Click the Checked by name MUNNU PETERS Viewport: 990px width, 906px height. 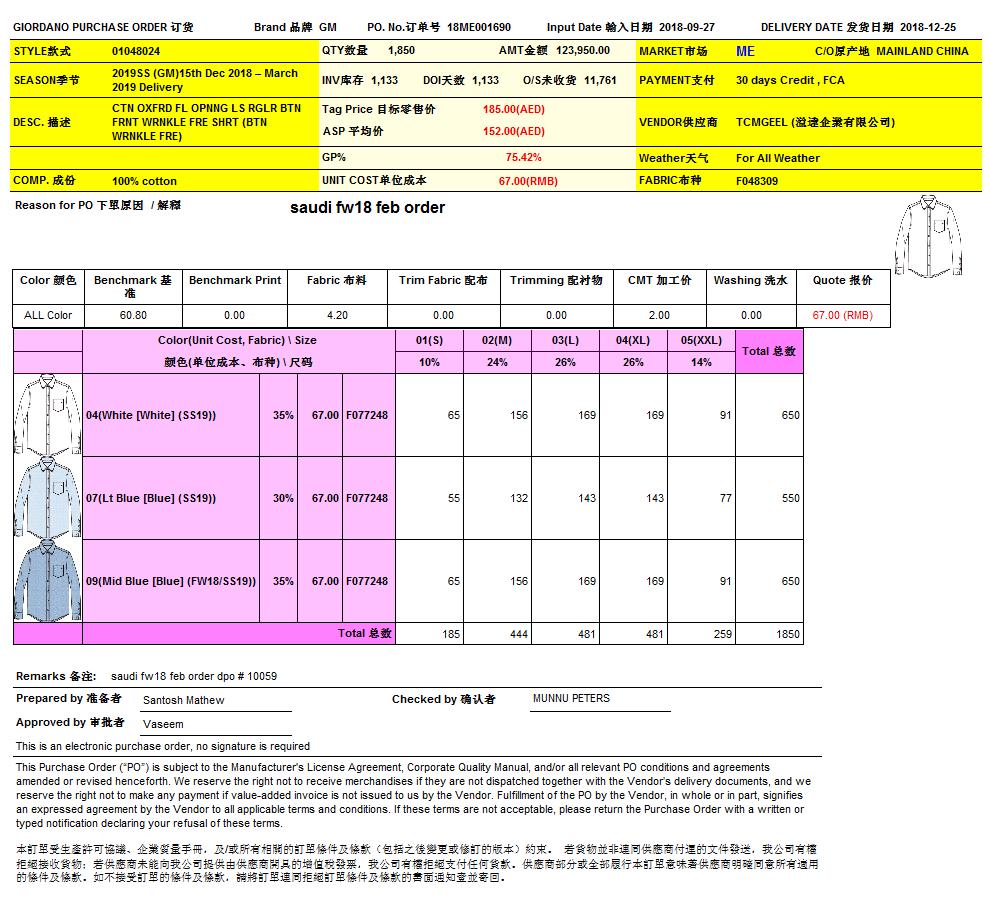click(x=571, y=698)
